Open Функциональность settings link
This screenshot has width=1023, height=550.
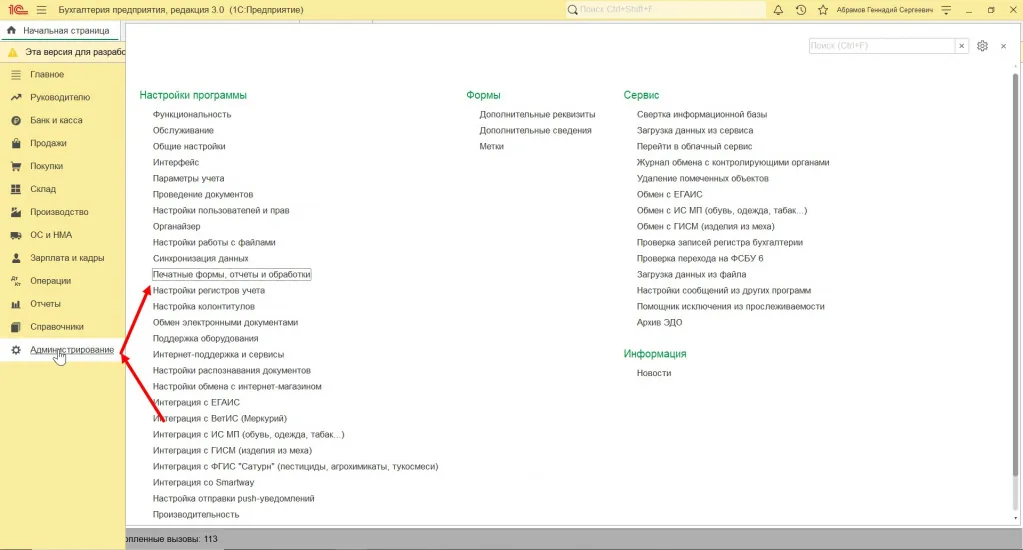(192, 114)
